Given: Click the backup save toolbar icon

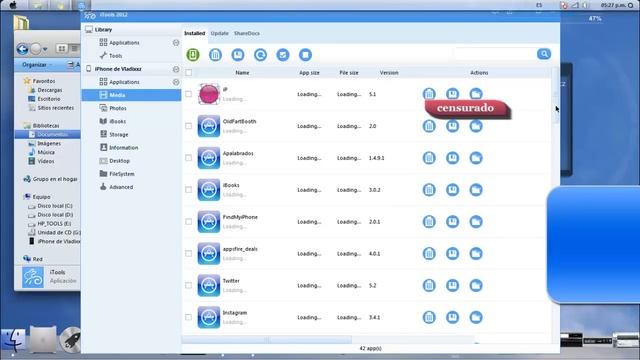Looking at the screenshot, I should click(238, 54).
